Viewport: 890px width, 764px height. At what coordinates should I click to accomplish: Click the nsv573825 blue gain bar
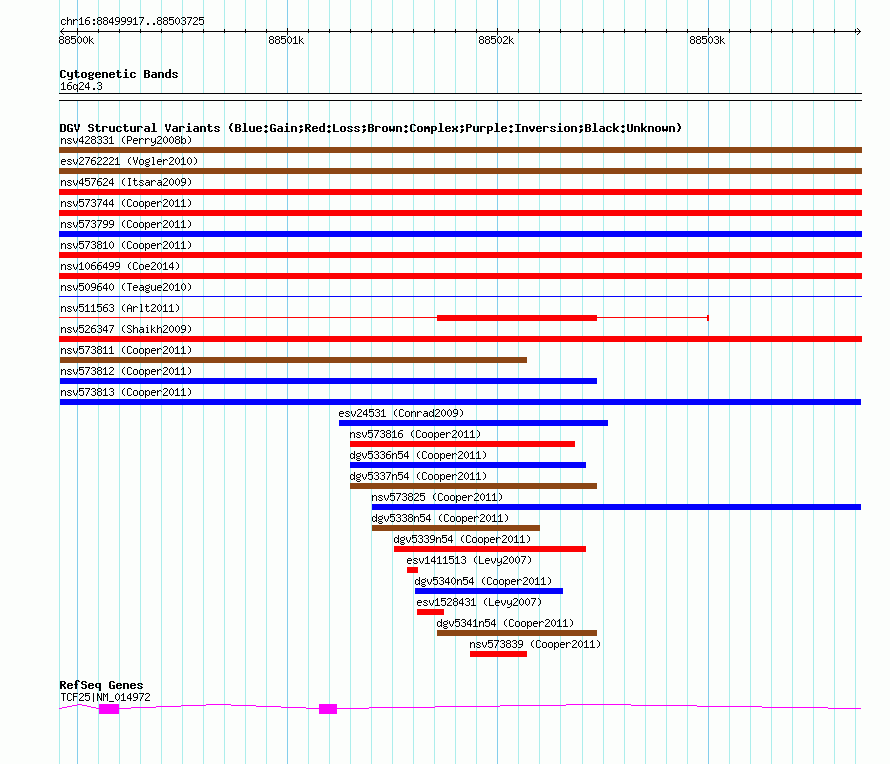616,507
